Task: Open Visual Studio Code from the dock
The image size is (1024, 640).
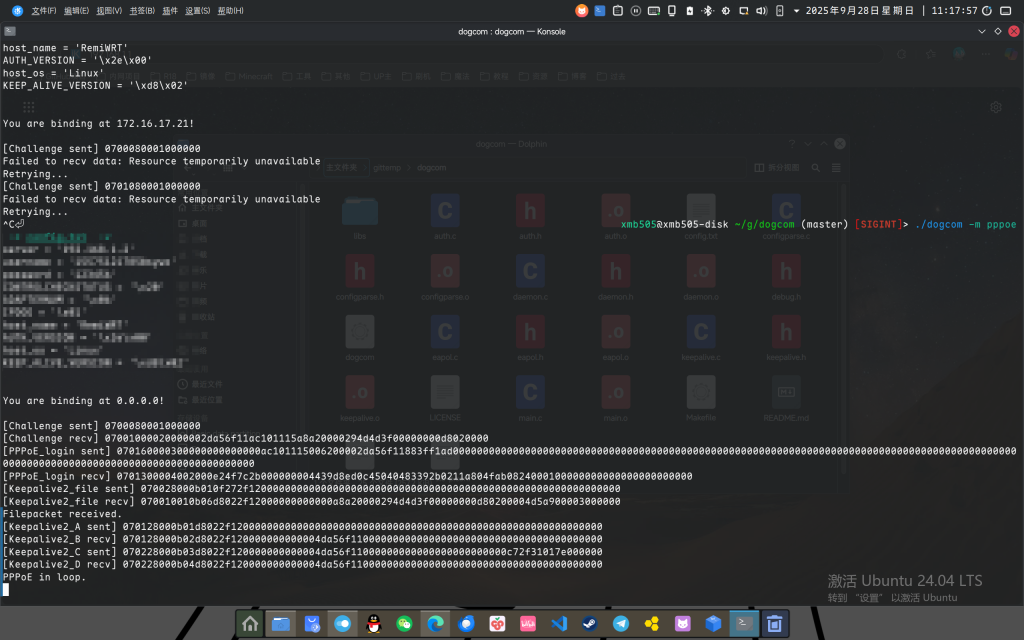Action: pyautogui.click(x=558, y=624)
